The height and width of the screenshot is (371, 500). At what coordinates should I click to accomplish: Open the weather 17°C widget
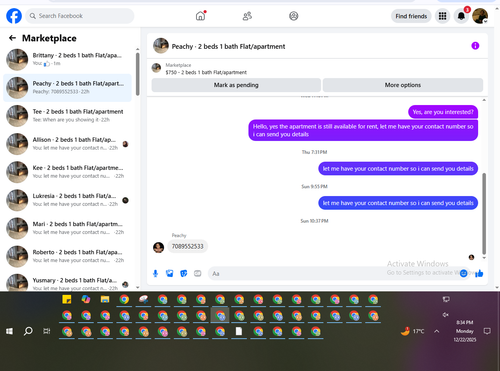413,331
